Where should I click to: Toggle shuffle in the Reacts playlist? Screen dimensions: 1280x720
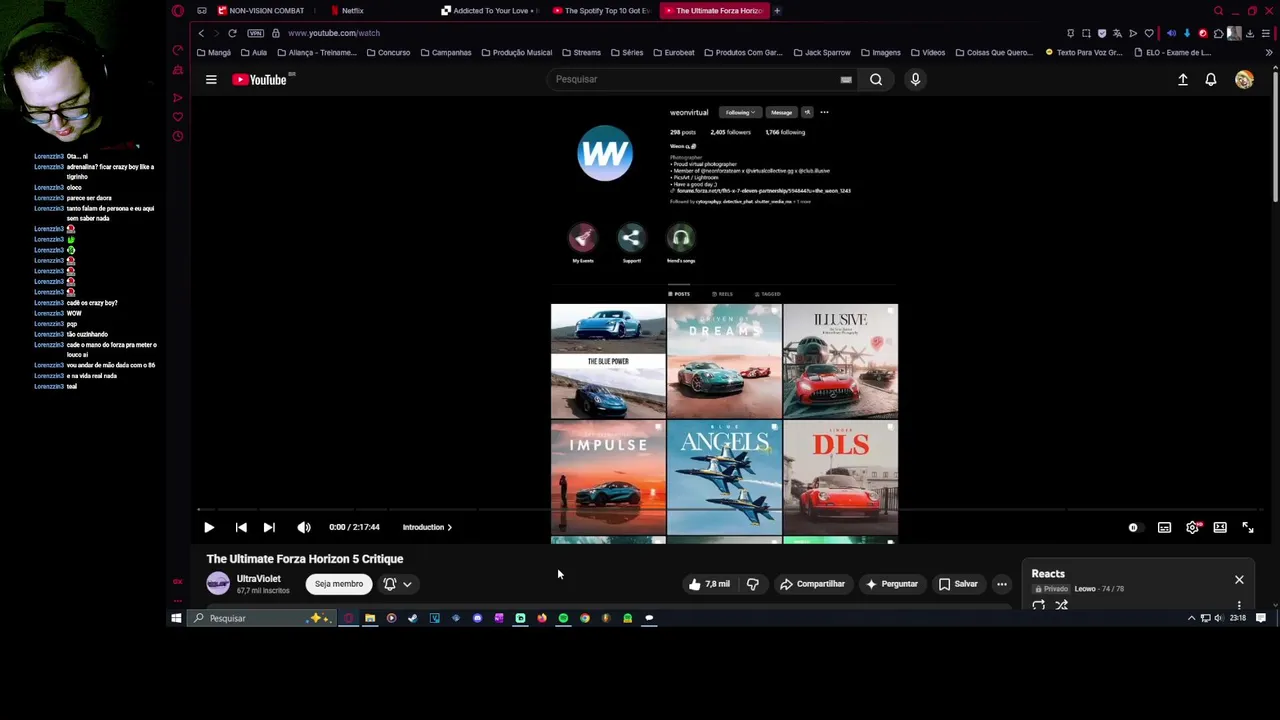click(1062, 605)
